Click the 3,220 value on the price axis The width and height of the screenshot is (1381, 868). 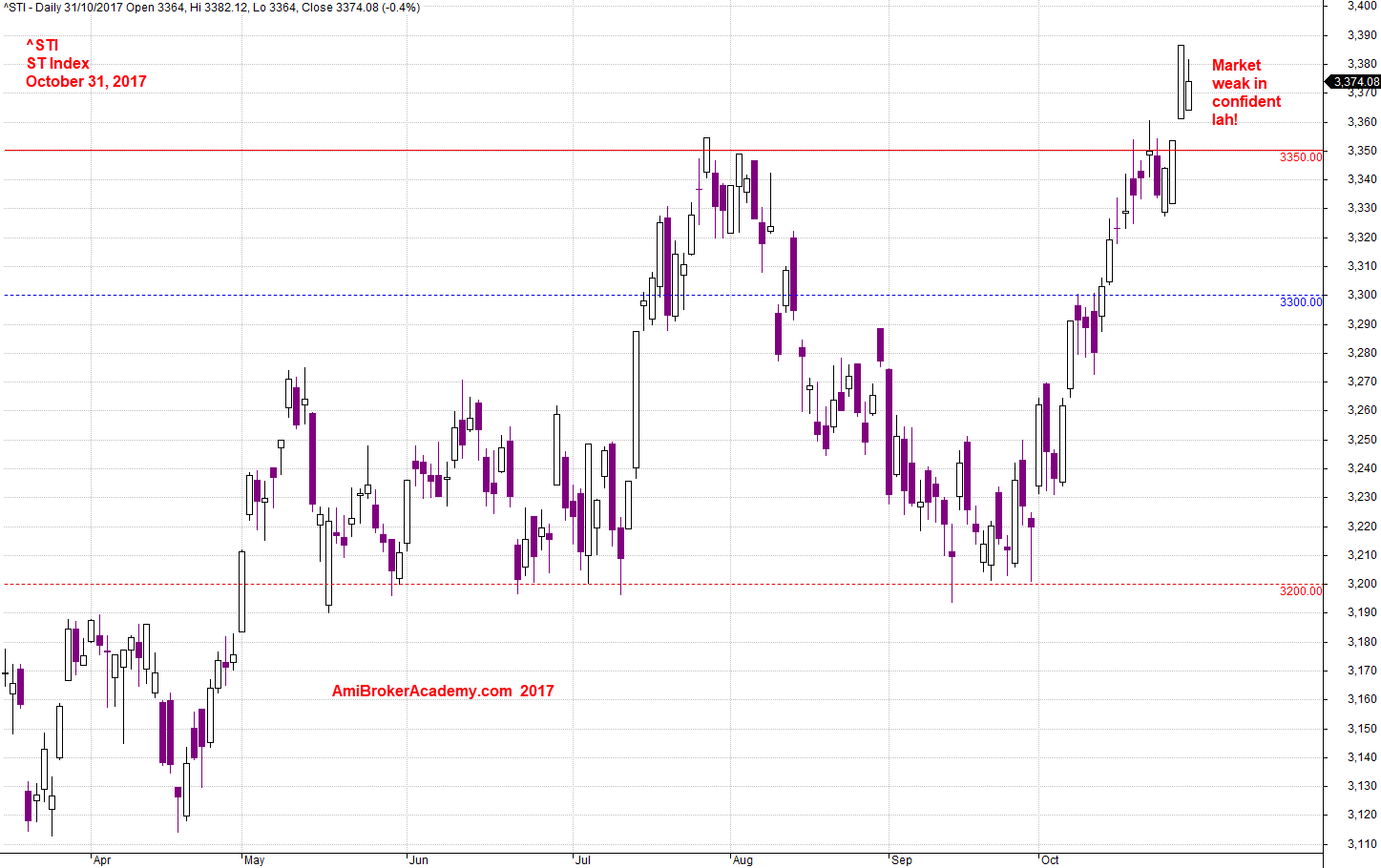[1362, 527]
